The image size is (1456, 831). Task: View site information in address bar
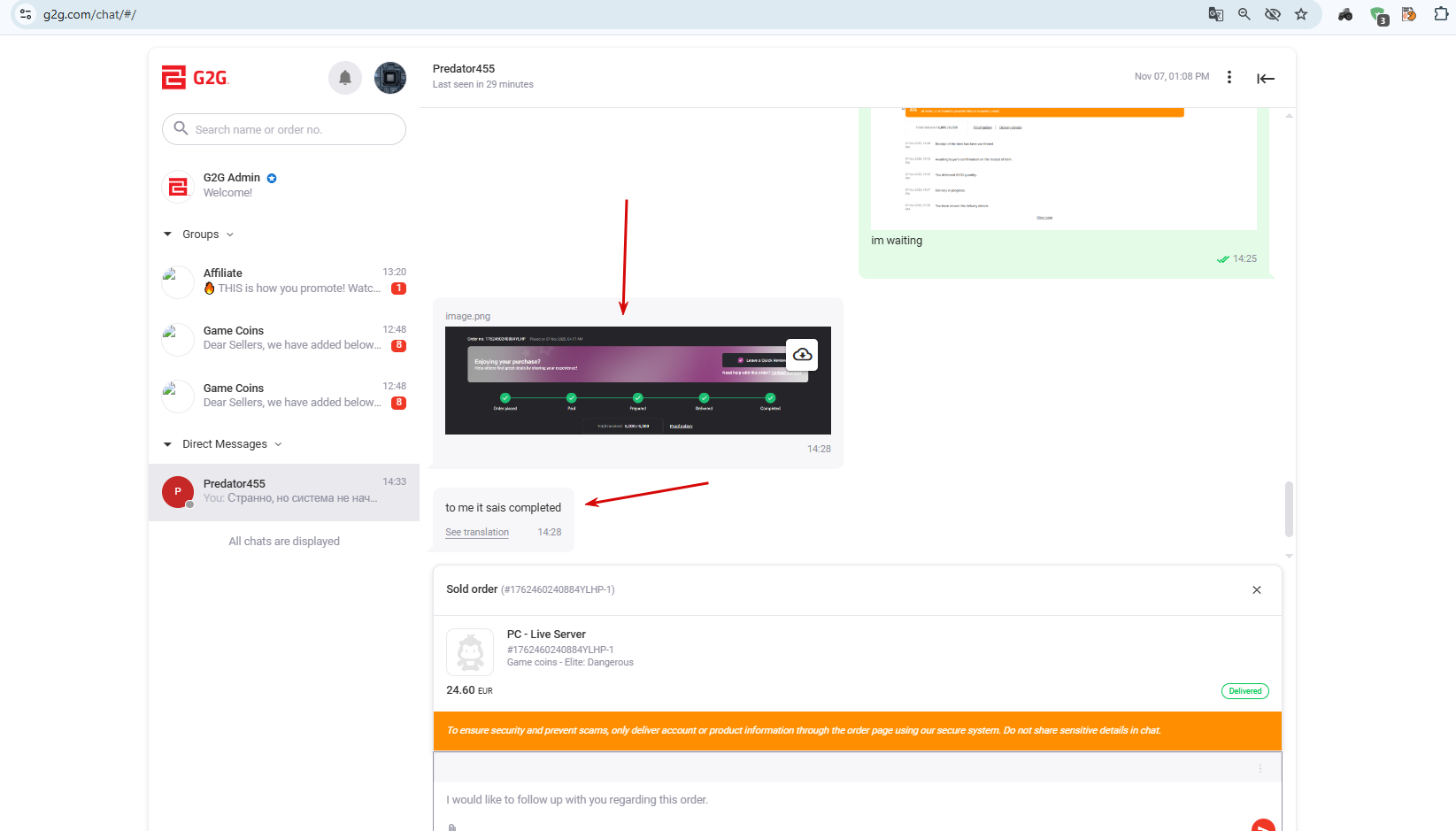[26, 14]
